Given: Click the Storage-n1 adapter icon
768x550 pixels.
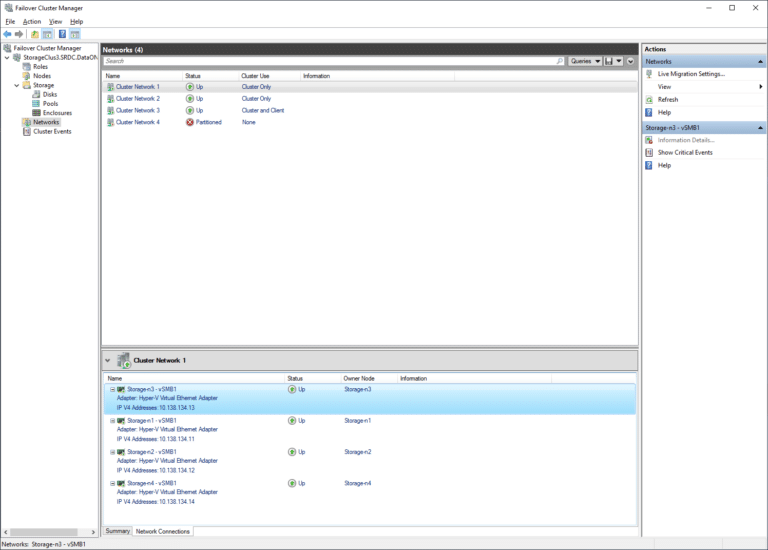Looking at the screenshot, I should (121, 421).
